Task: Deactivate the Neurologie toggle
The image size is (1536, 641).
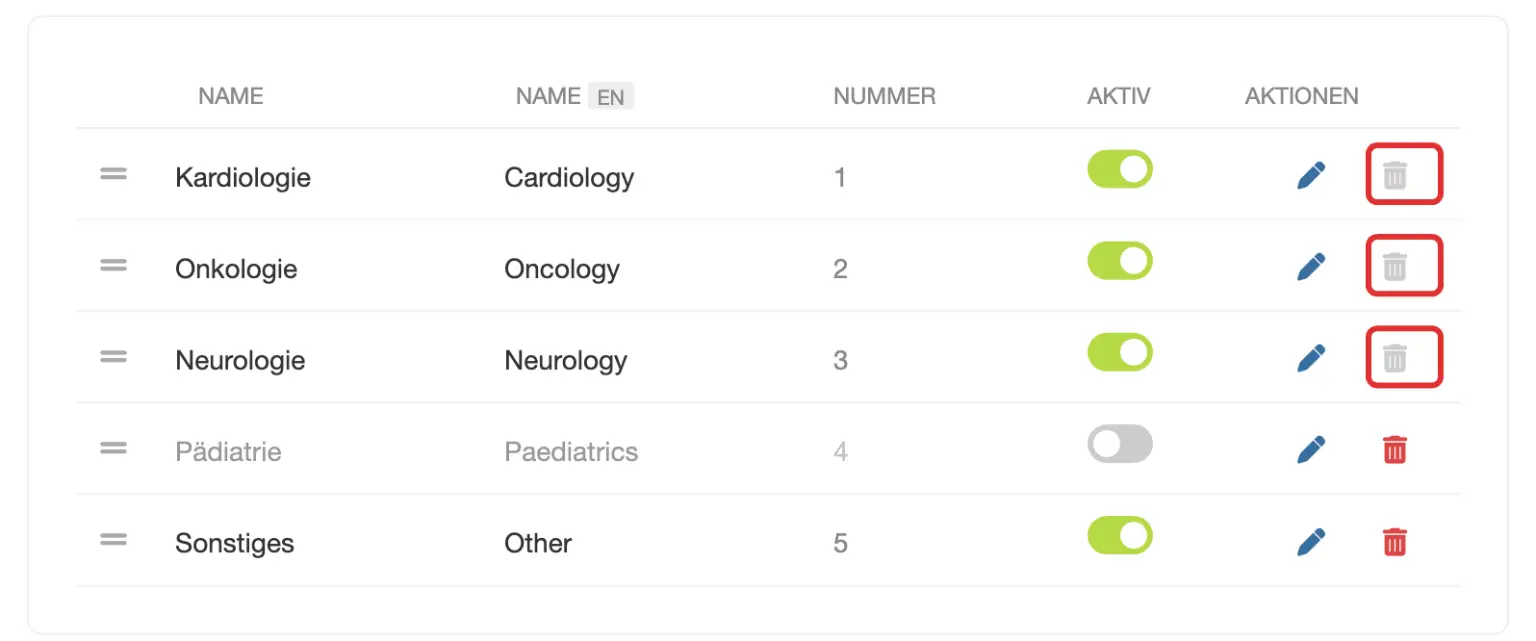Action: (1120, 352)
